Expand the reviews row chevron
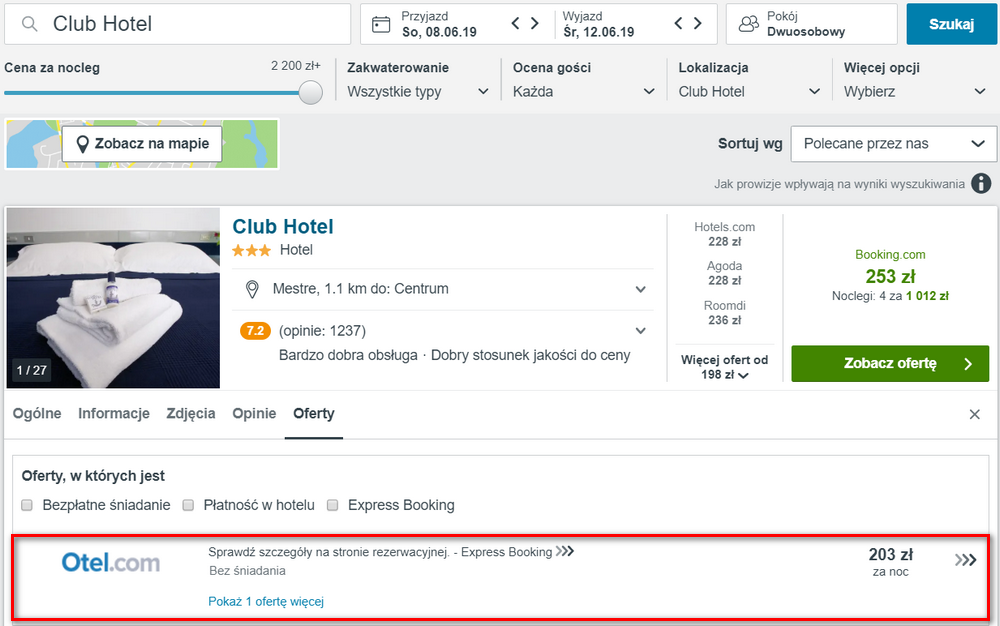The height and width of the screenshot is (626, 1000). pos(640,331)
